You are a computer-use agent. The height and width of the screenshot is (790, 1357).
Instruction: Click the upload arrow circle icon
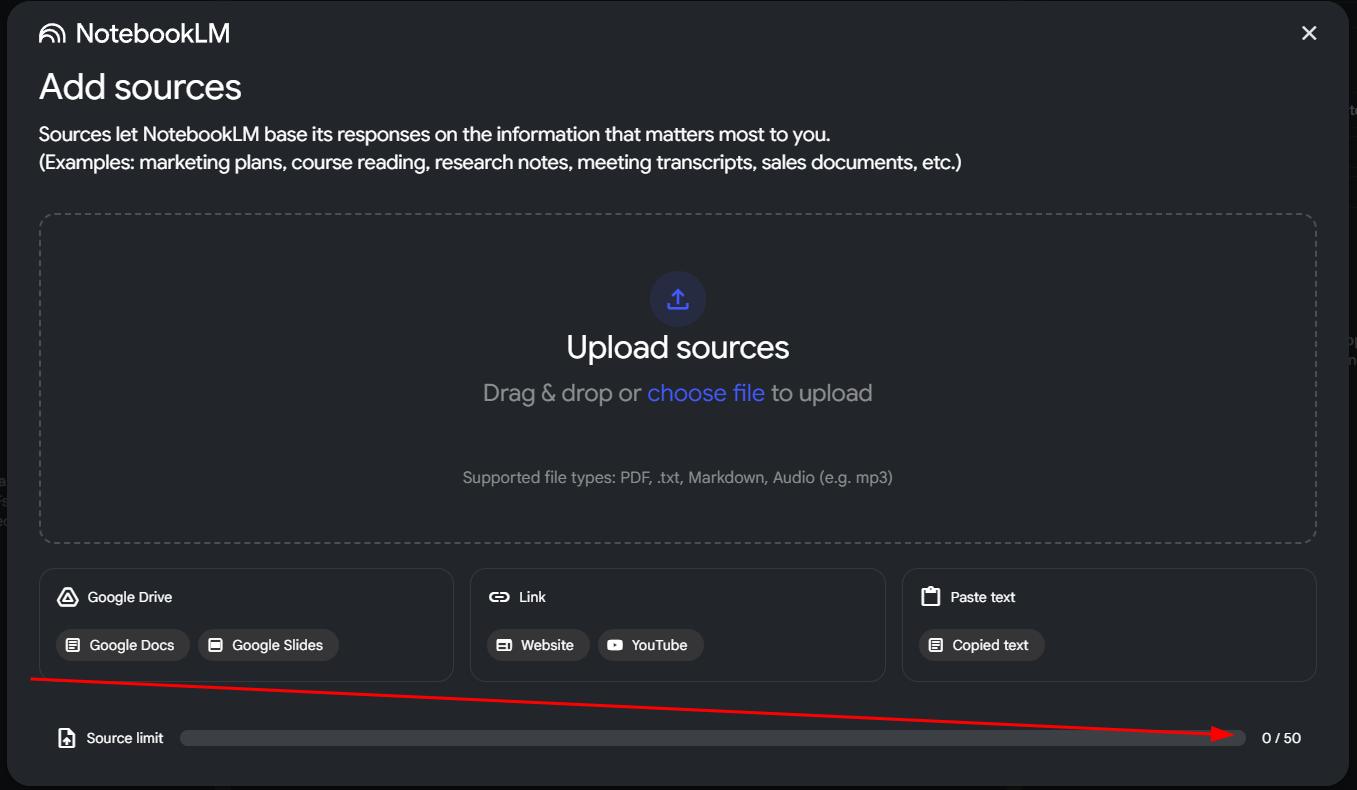678,298
